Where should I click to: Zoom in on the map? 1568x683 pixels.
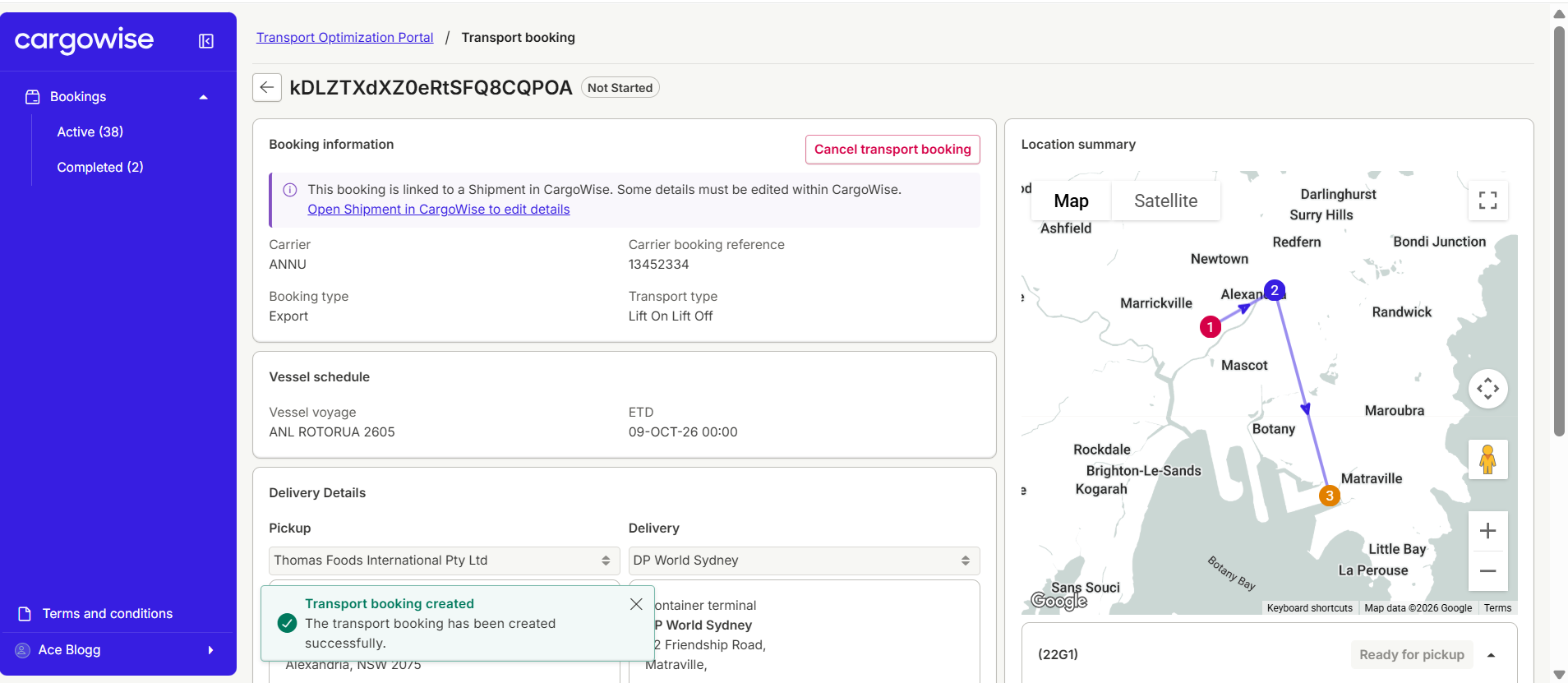[x=1487, y=531]
